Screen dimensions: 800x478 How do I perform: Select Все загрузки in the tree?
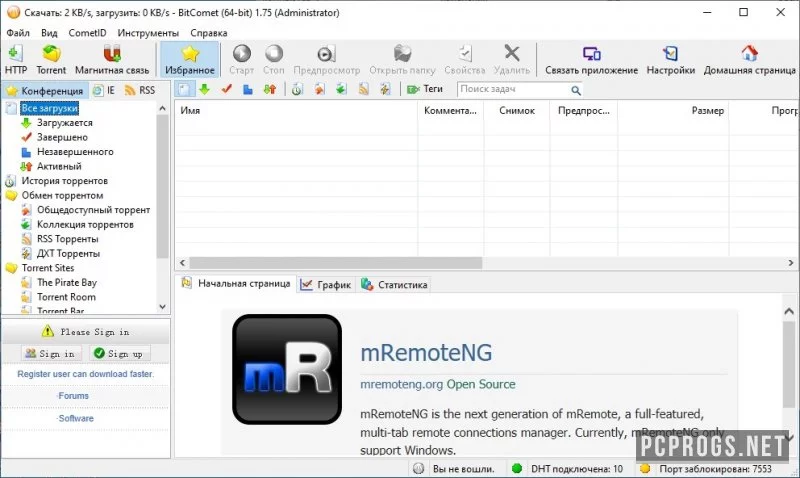49,108
